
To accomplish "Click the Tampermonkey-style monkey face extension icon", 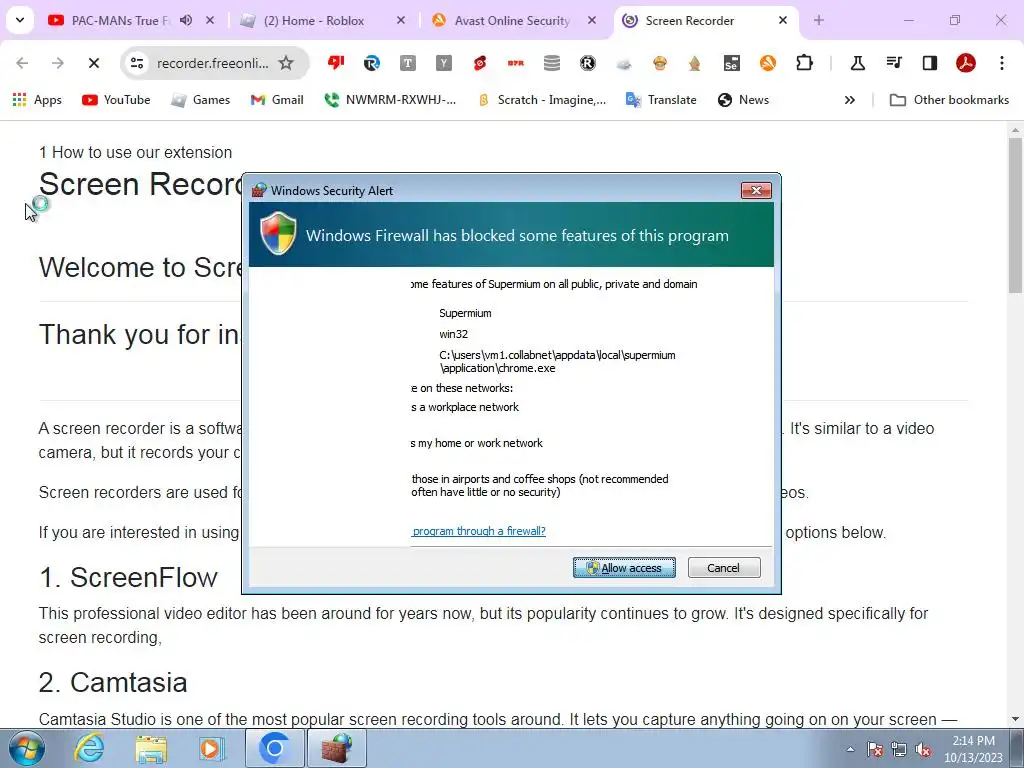I will click(660, 63).
